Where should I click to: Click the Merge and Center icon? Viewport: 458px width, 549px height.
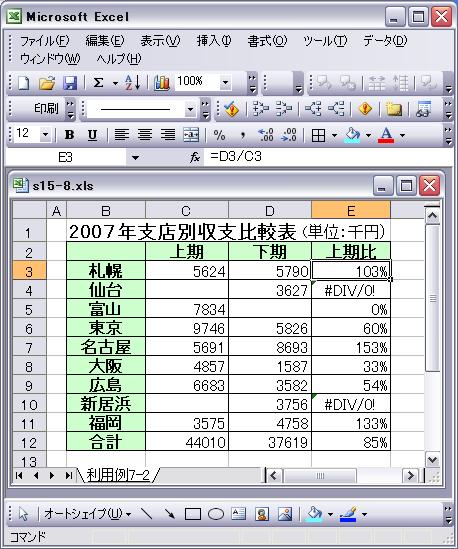[x=191, y=135]
